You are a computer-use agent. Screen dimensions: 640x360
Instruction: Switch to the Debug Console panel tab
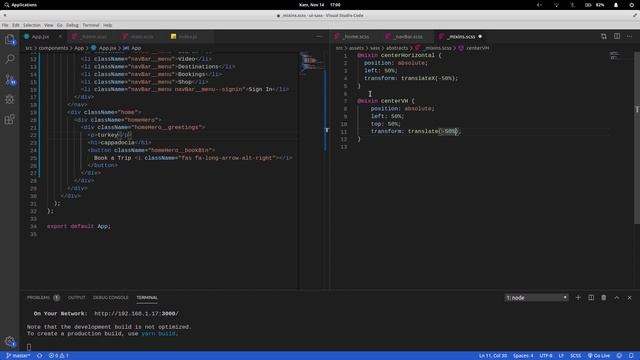click(x=110, y=298)
